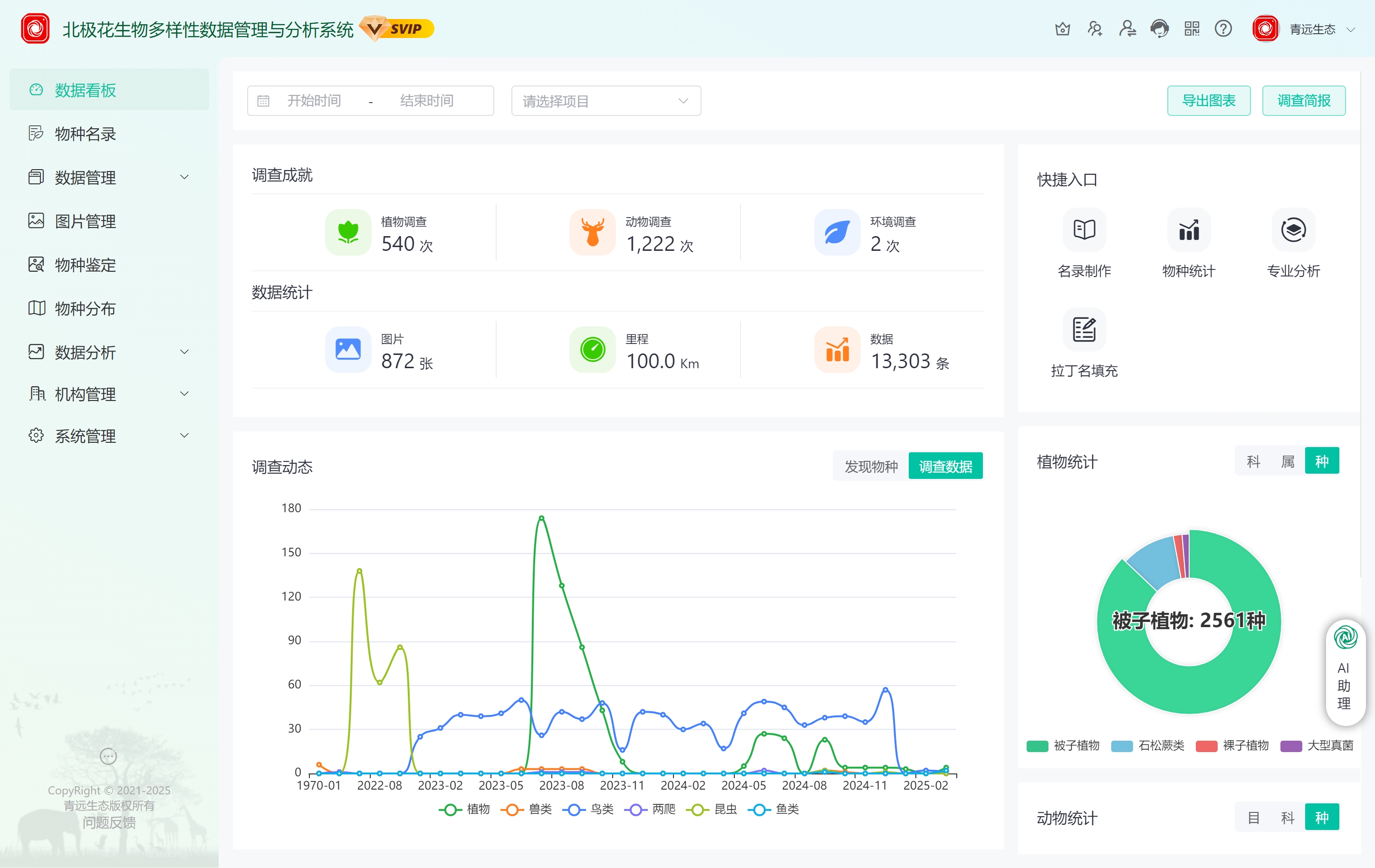Toggle 裸子植物 red legend swatch
Image resolution: width=1375 pixels, height=868 pixels.
1206,746
